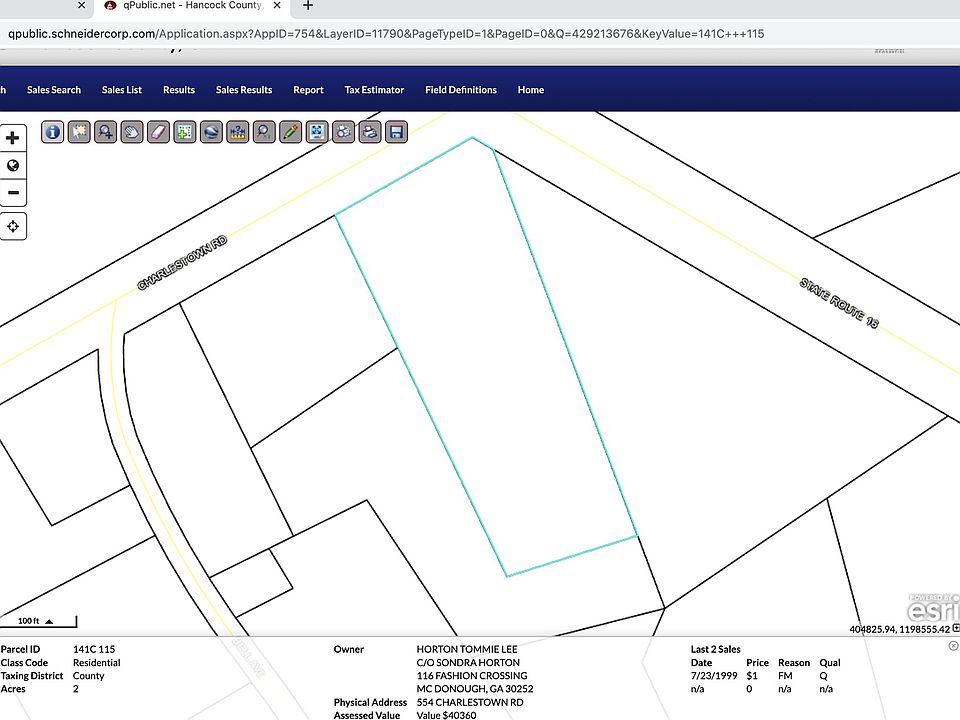
Task: Zoom in with the plus button
Action: point(13,138)
